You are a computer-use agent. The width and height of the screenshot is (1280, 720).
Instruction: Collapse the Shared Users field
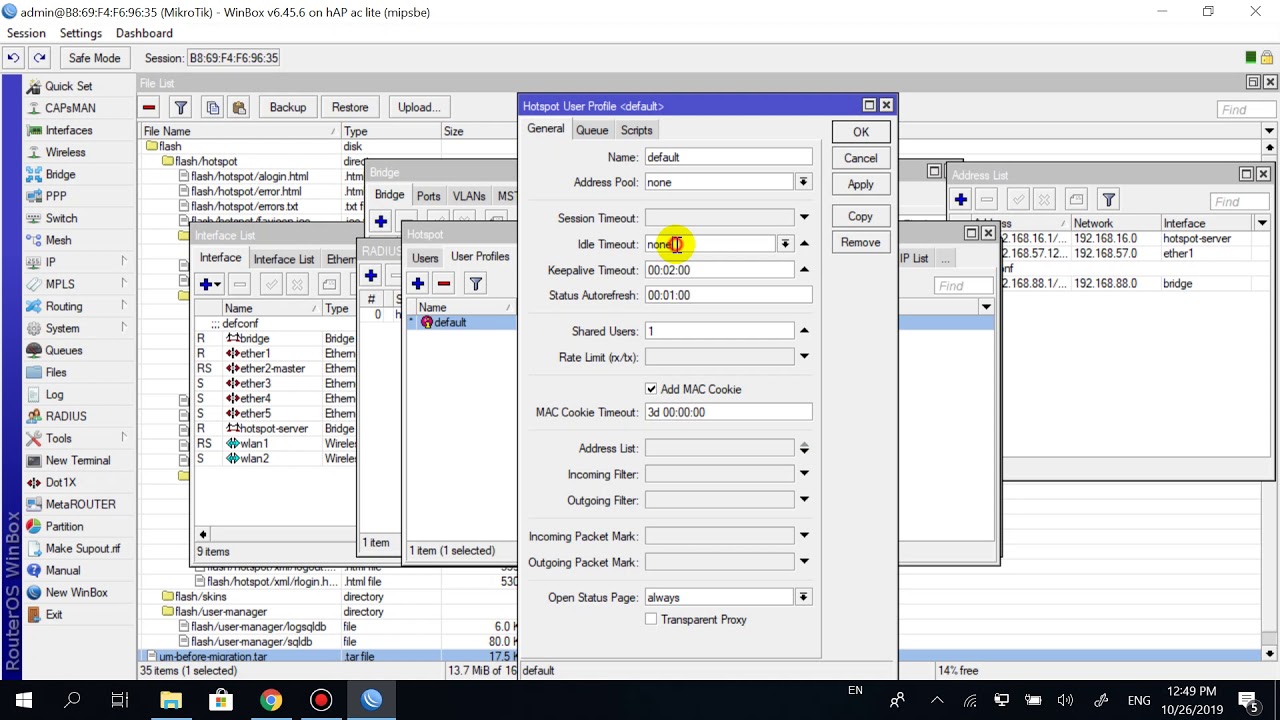click(804, 330)
